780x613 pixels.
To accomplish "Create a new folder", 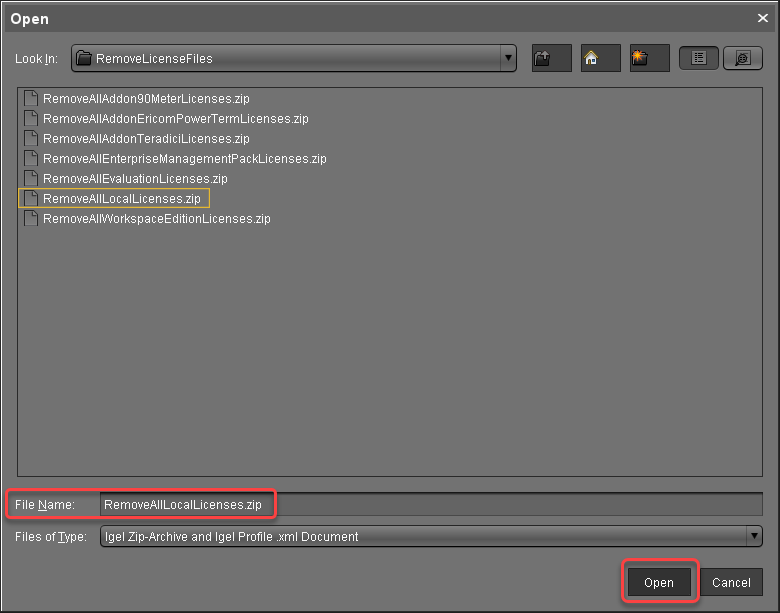I will pos(649,58).
